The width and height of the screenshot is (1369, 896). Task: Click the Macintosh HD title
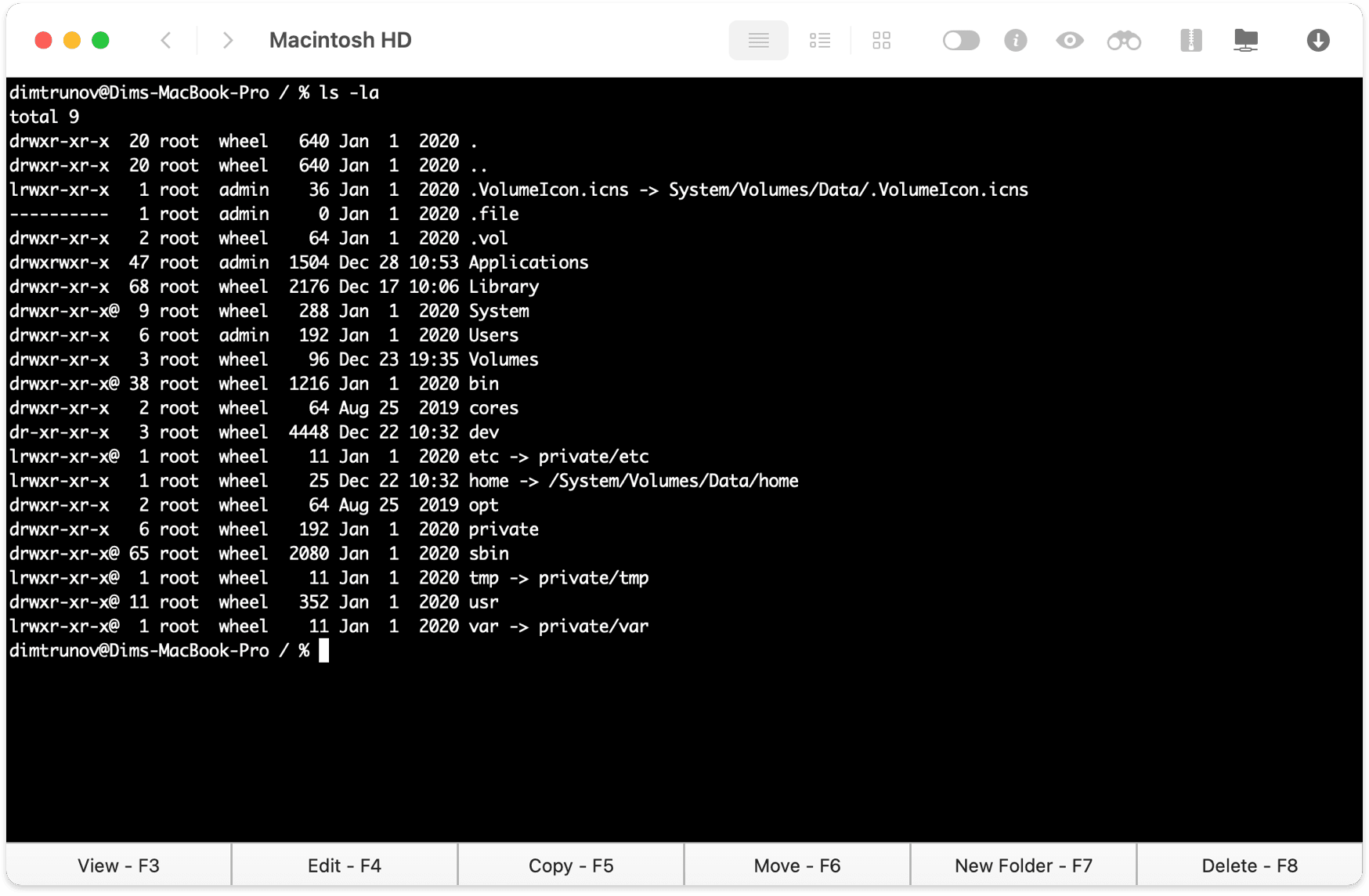click(x=340, y=40)
